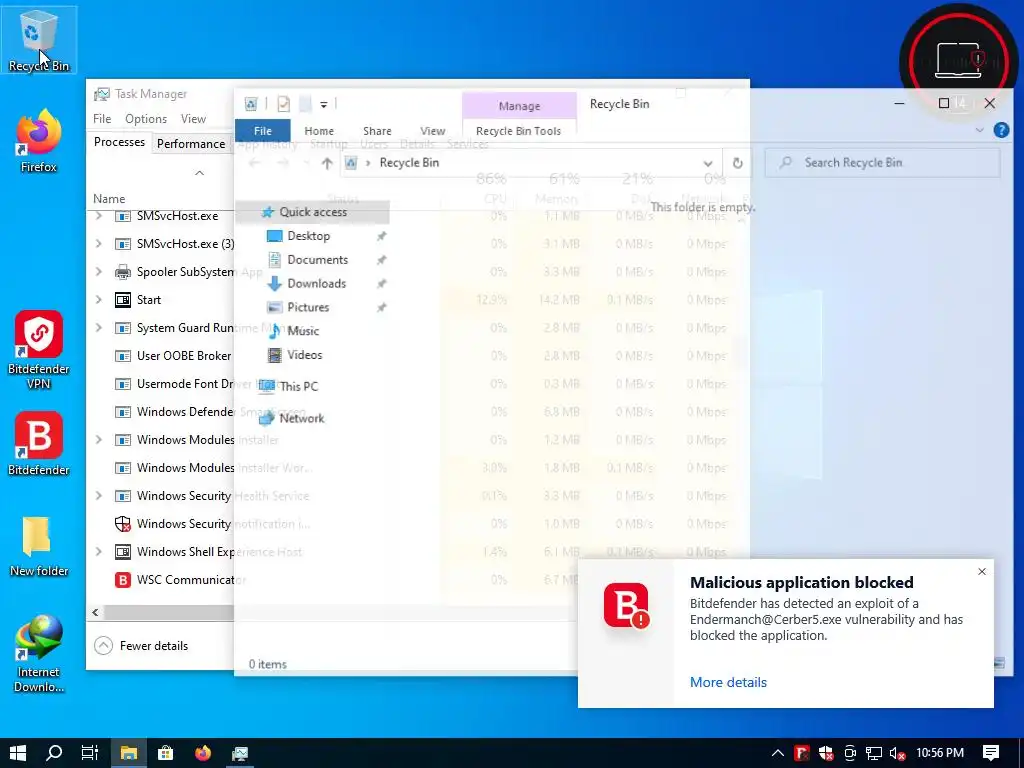This screenshot has height=768, width=1024.
Task: Expand the SMSvcHost.exe (3) process group
Action: (99, 244)
